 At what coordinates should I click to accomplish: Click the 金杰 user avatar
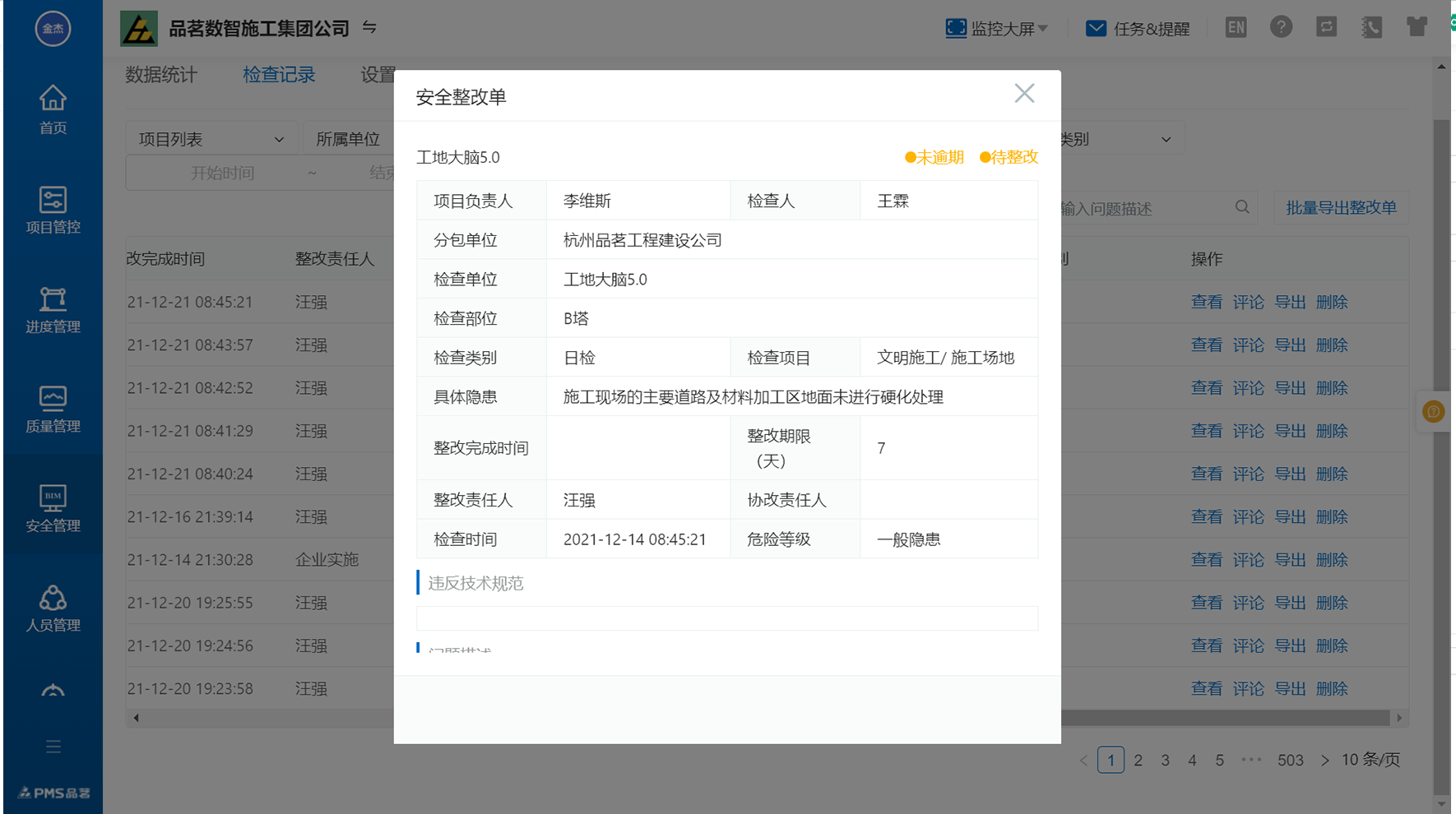[x=53, y=29]
